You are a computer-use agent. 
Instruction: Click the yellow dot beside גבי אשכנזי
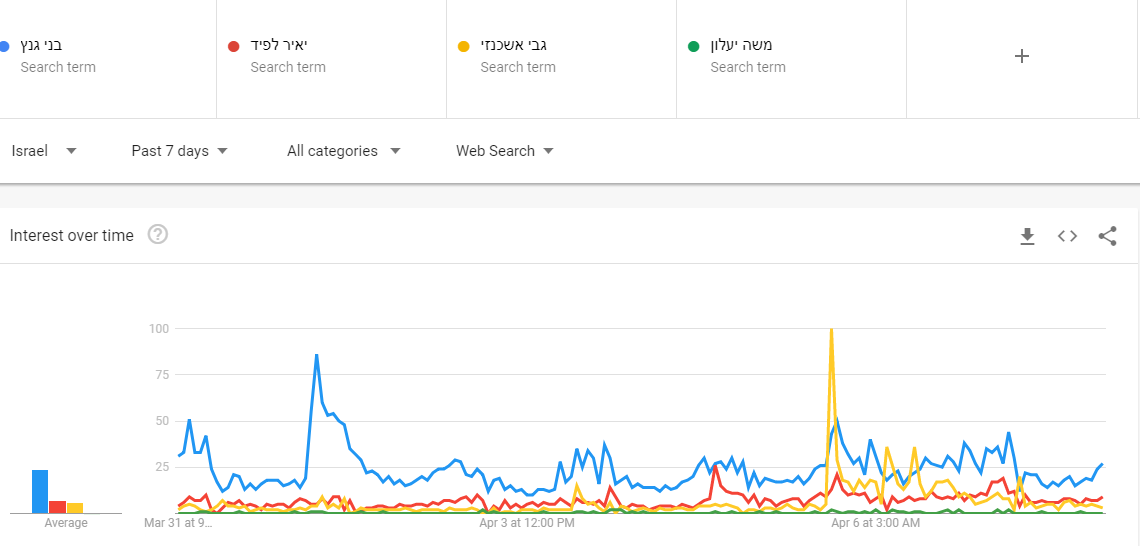click(x=463, y=46)
